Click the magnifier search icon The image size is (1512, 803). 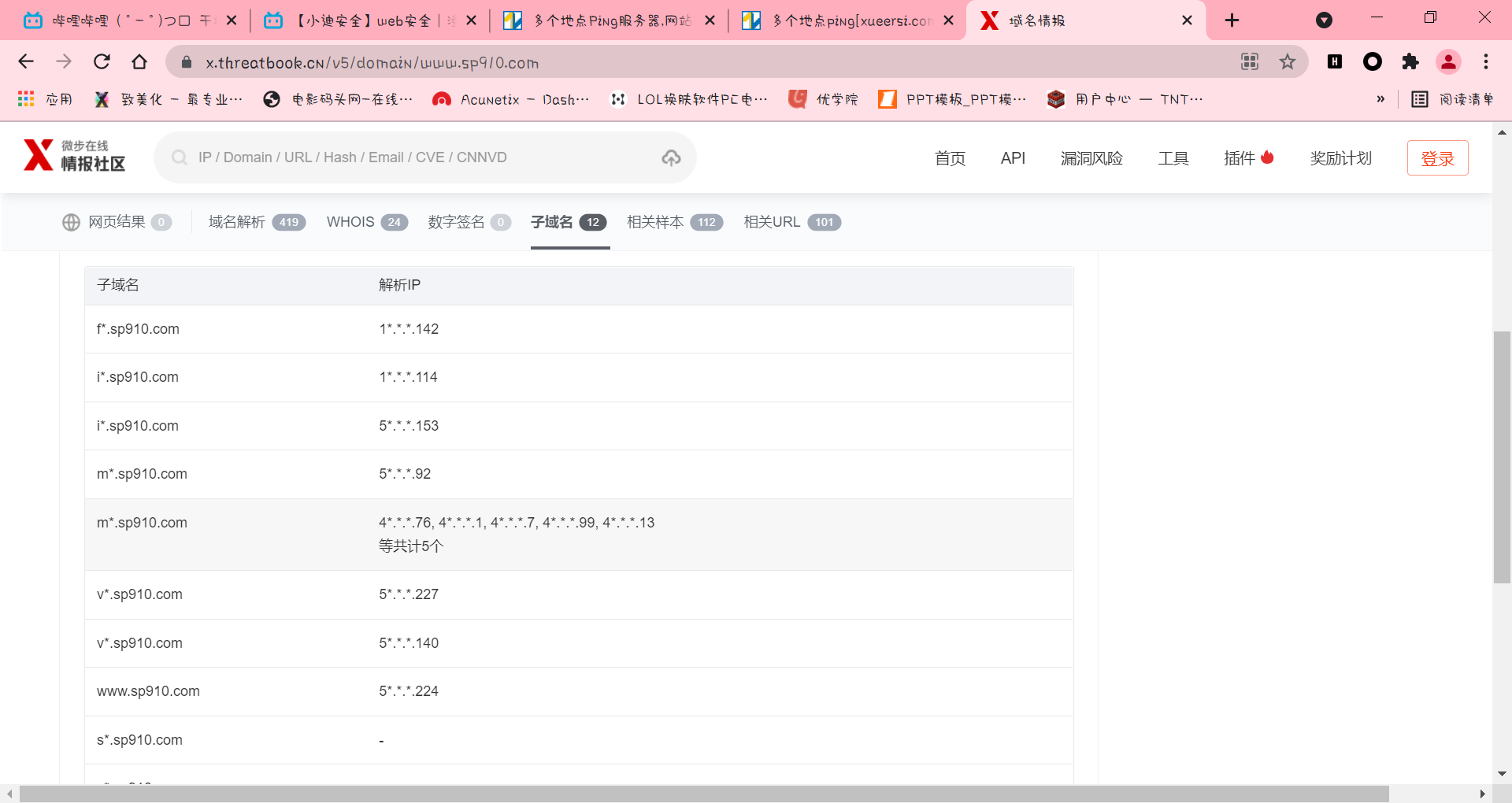[x=180, y=158]
